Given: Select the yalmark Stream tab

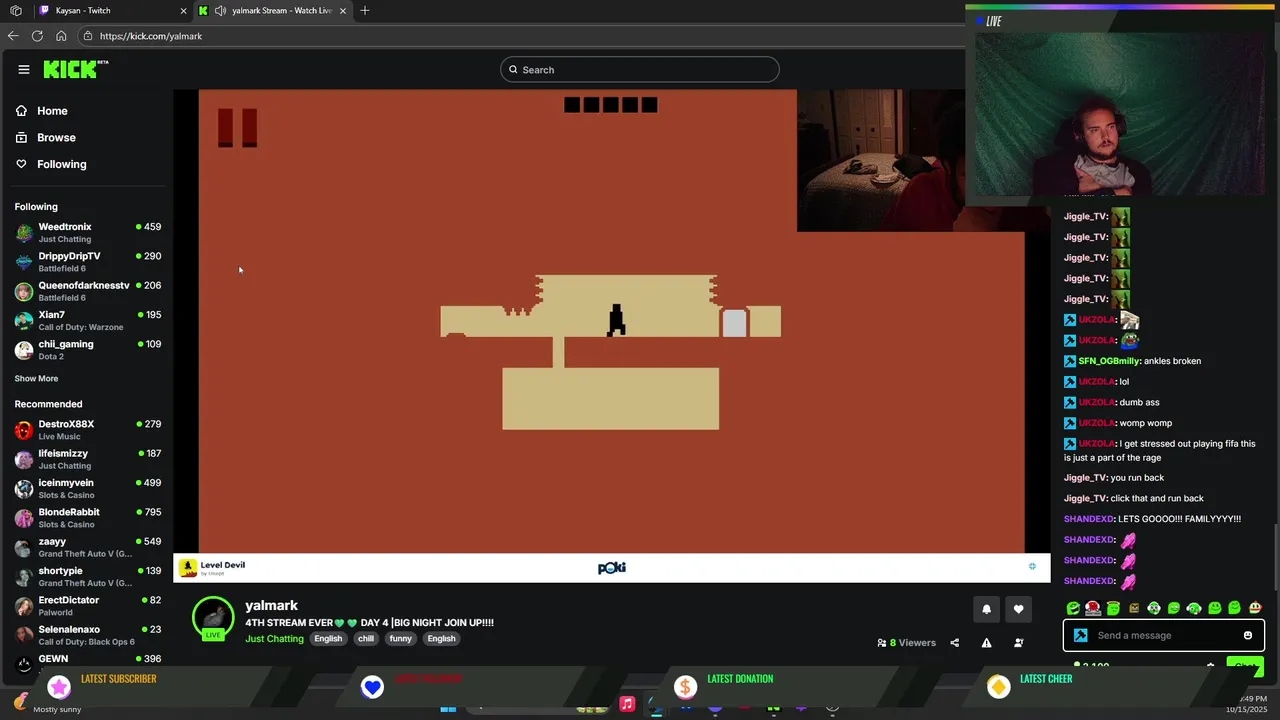Looking at the screenshot, I should click(273, 10).
